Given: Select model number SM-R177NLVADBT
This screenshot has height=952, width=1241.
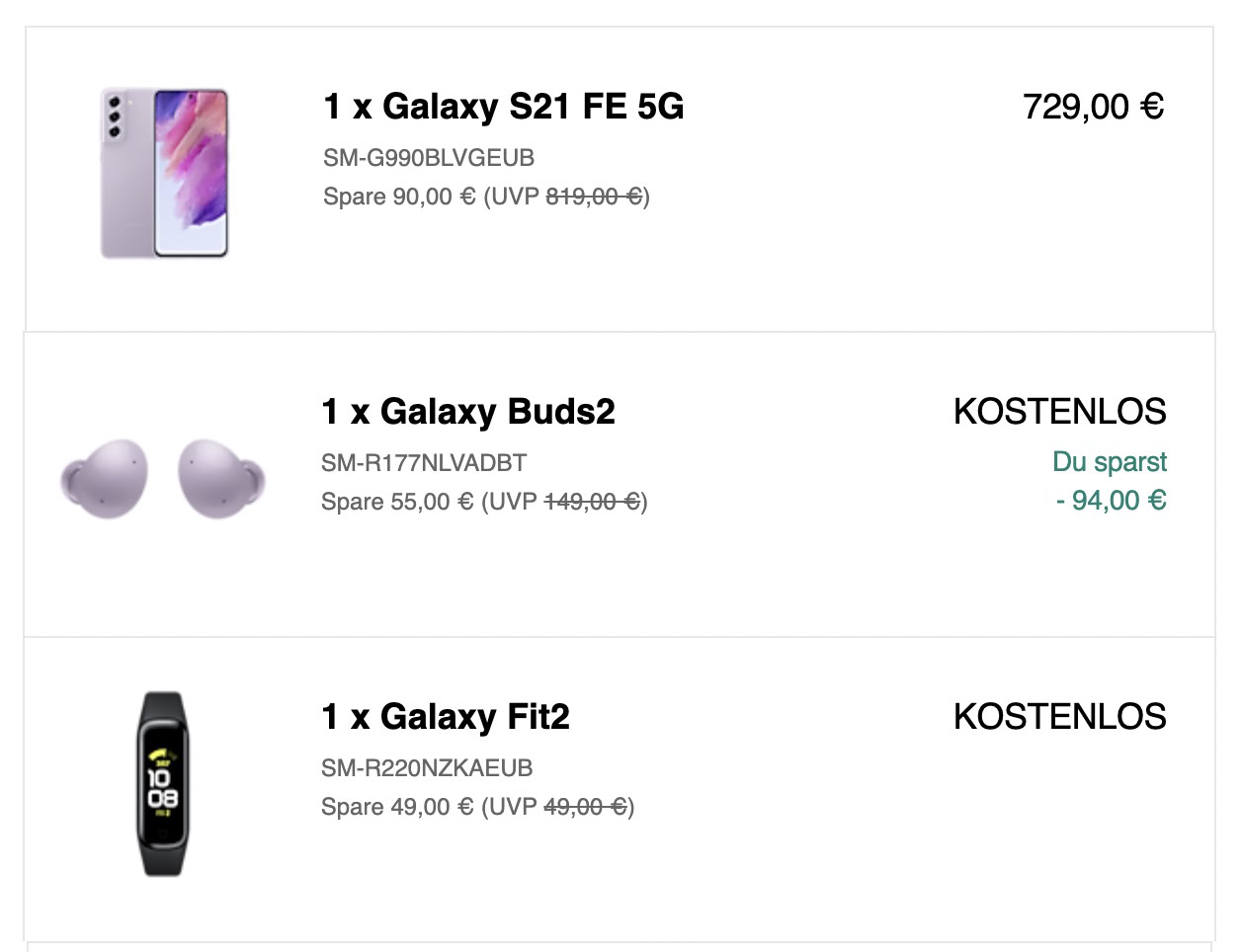Looking at the screenshot, I should tap(424, 463).
